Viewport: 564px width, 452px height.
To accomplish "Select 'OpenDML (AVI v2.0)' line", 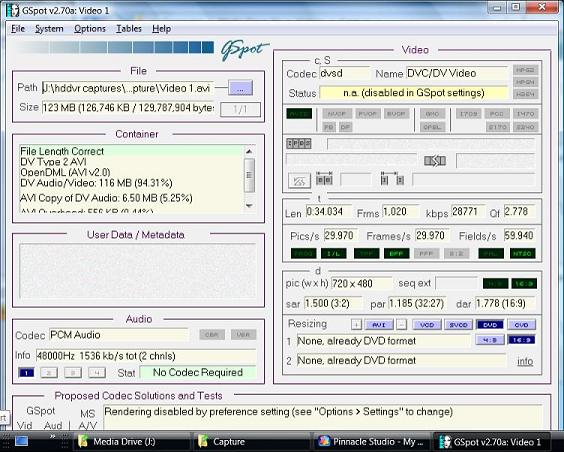I will coord(65,172).
